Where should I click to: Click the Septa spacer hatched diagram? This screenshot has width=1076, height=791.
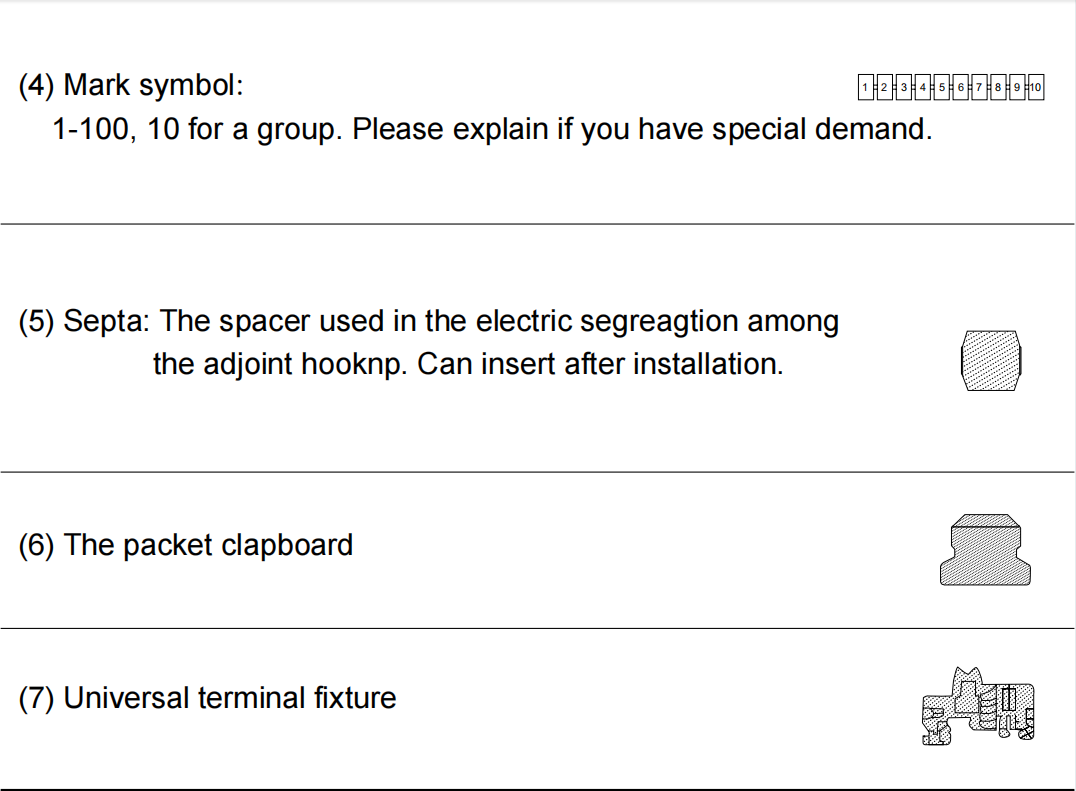(991, 361)
